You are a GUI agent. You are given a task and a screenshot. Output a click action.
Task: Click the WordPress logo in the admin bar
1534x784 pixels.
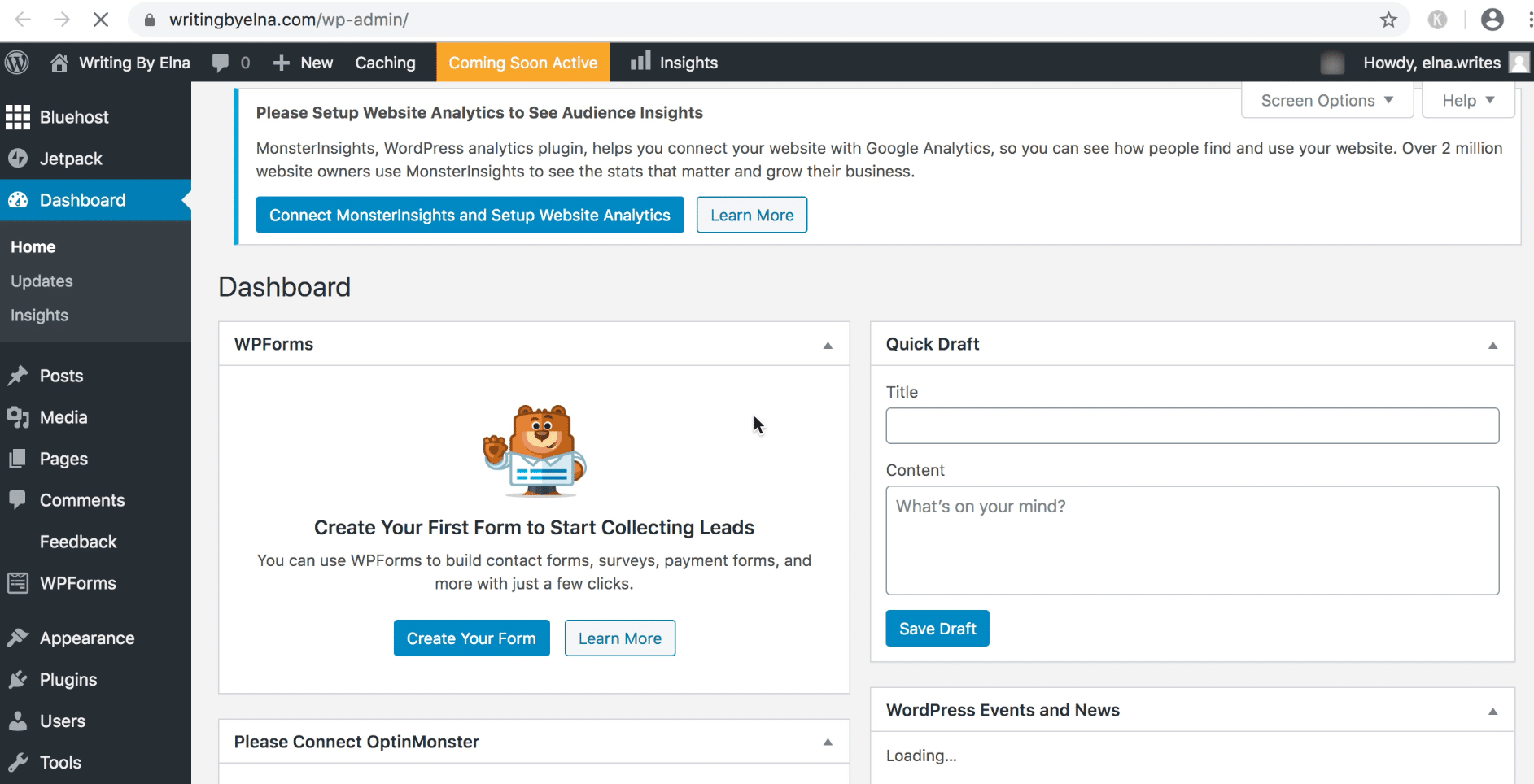coord(17,62)
